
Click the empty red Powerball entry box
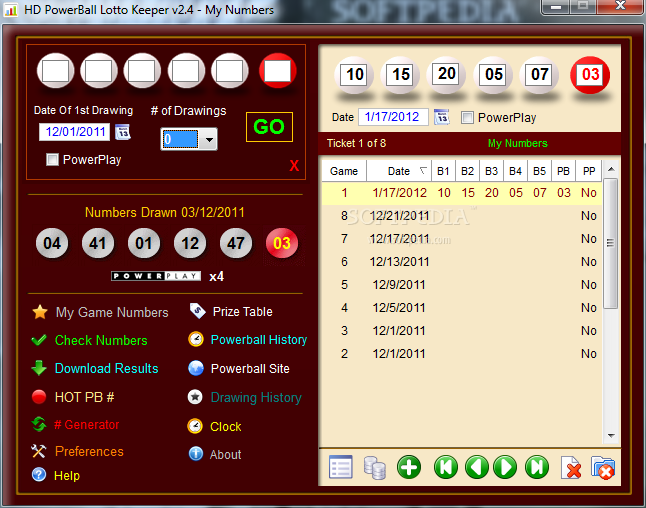point(278,71)
